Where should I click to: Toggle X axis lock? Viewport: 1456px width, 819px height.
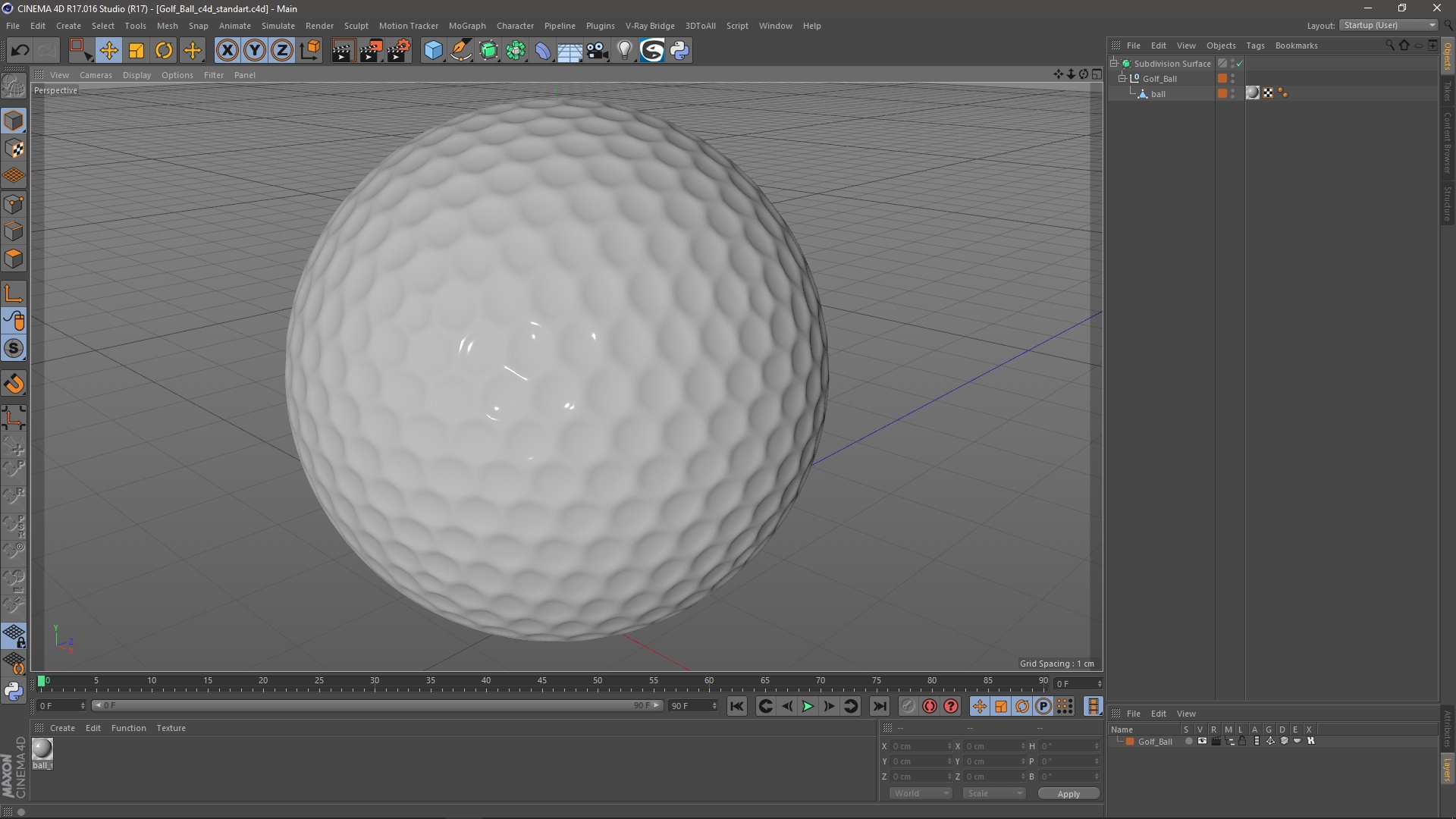[227, 51]
